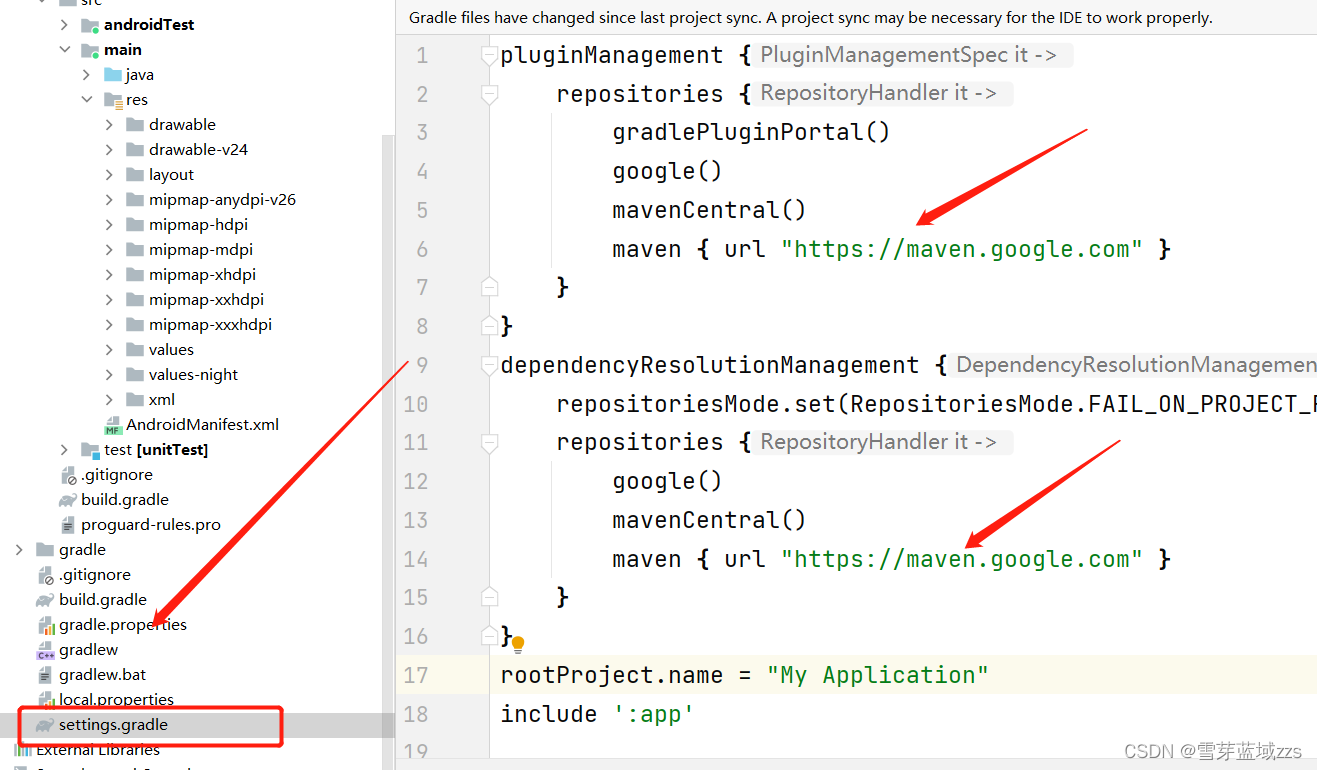Click the drawable folder icon
Screen dimensions: 1317x770
tap(135, 124)
